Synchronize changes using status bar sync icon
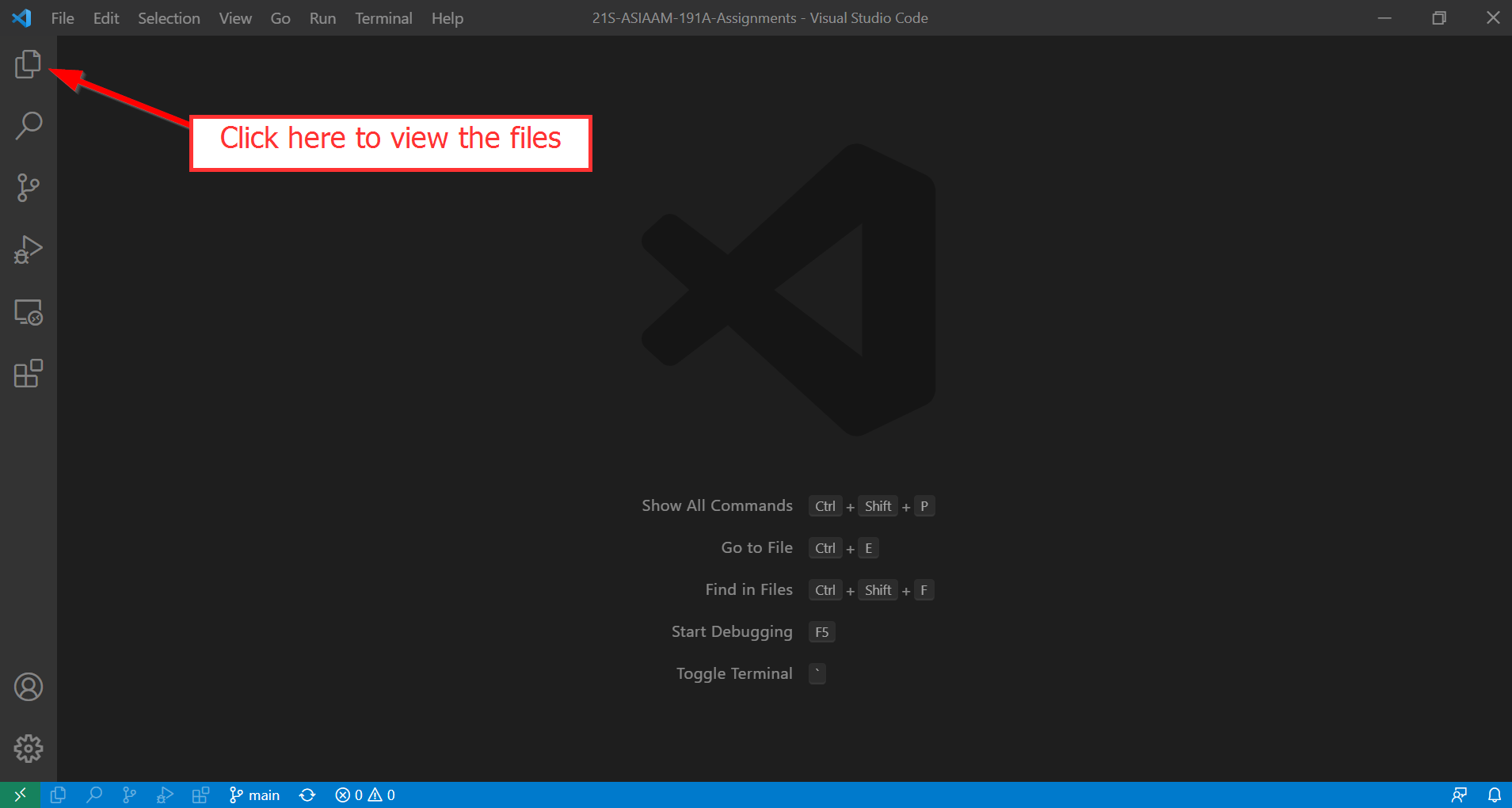The height and width of the screenshot is (808, 1512). pos(307,795)
